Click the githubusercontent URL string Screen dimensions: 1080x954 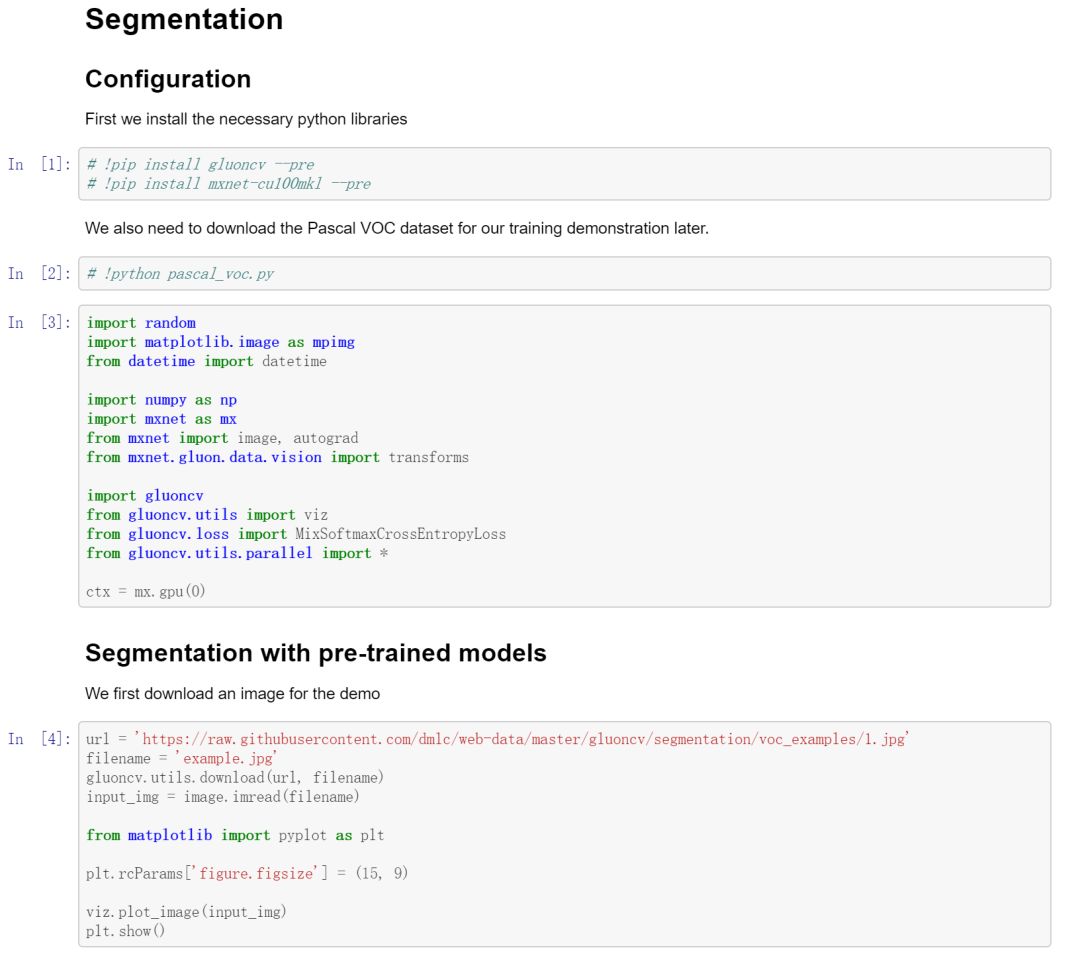click(x=525, y=740)
